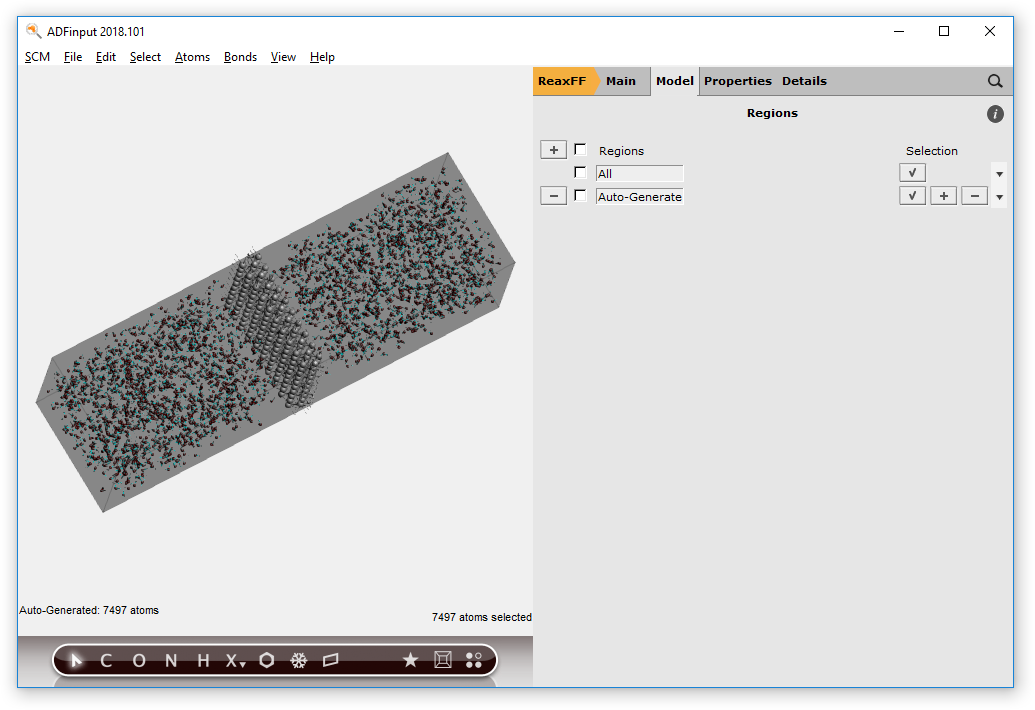
Task: Edit the Auto-Generate region name field
Action: 640,197
